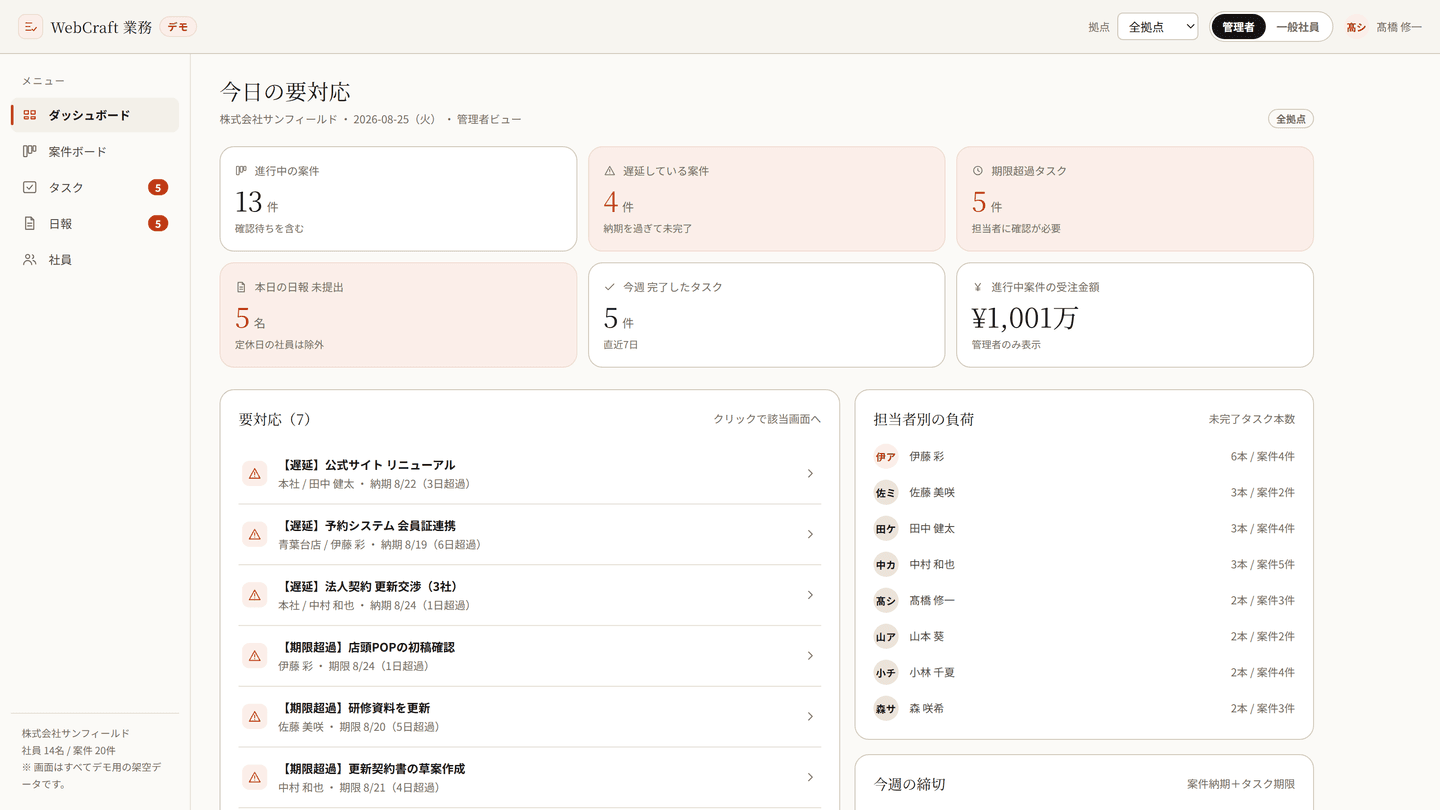Click the 小チ avatar for 小林 千夏
Viewport: 1440px width, 810px height.
[886, 672]
